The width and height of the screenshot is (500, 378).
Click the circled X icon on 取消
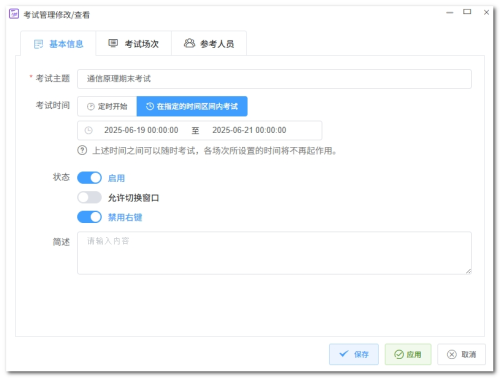click(x=452, y=354)
